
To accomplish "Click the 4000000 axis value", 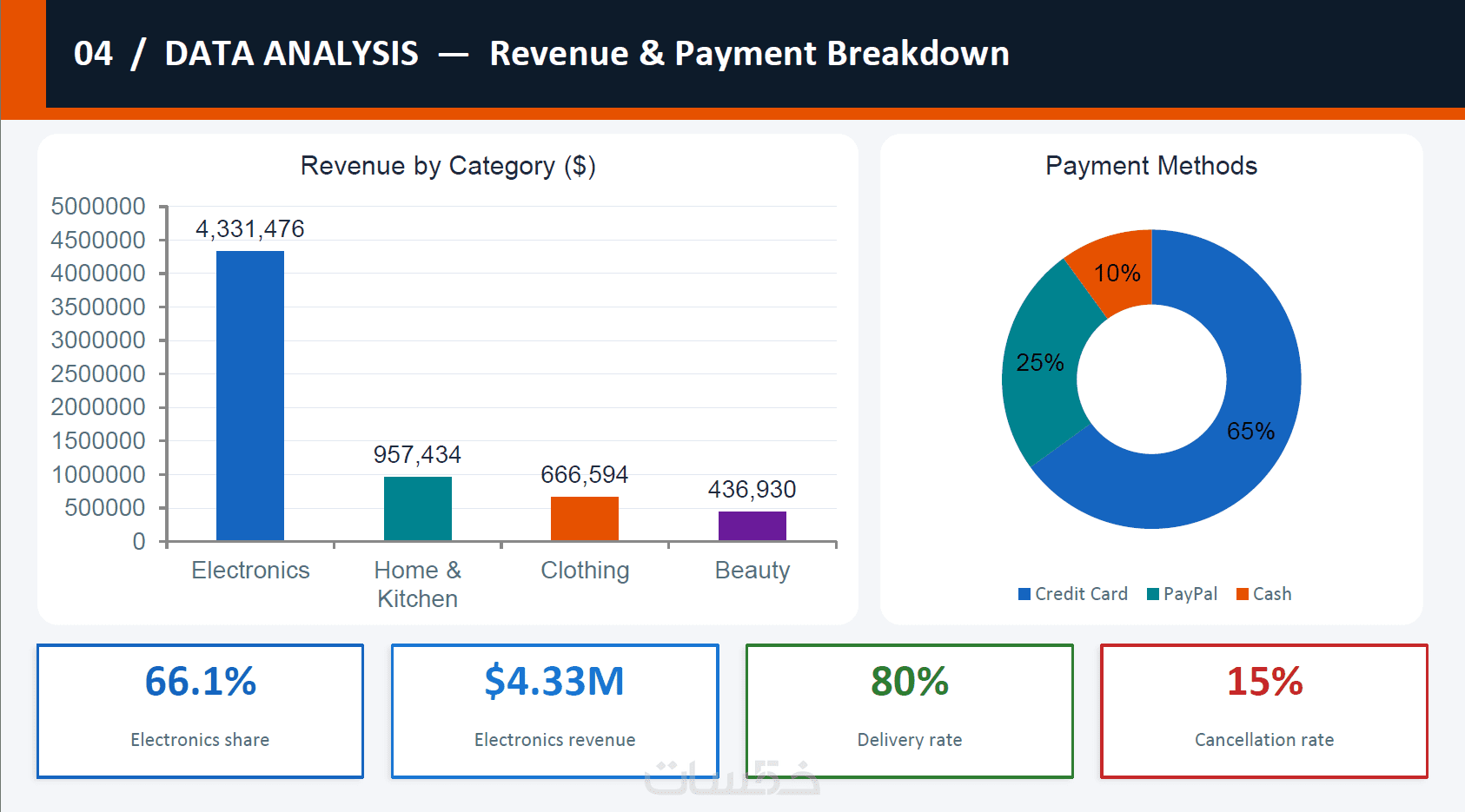I will (x=98, y=274).
